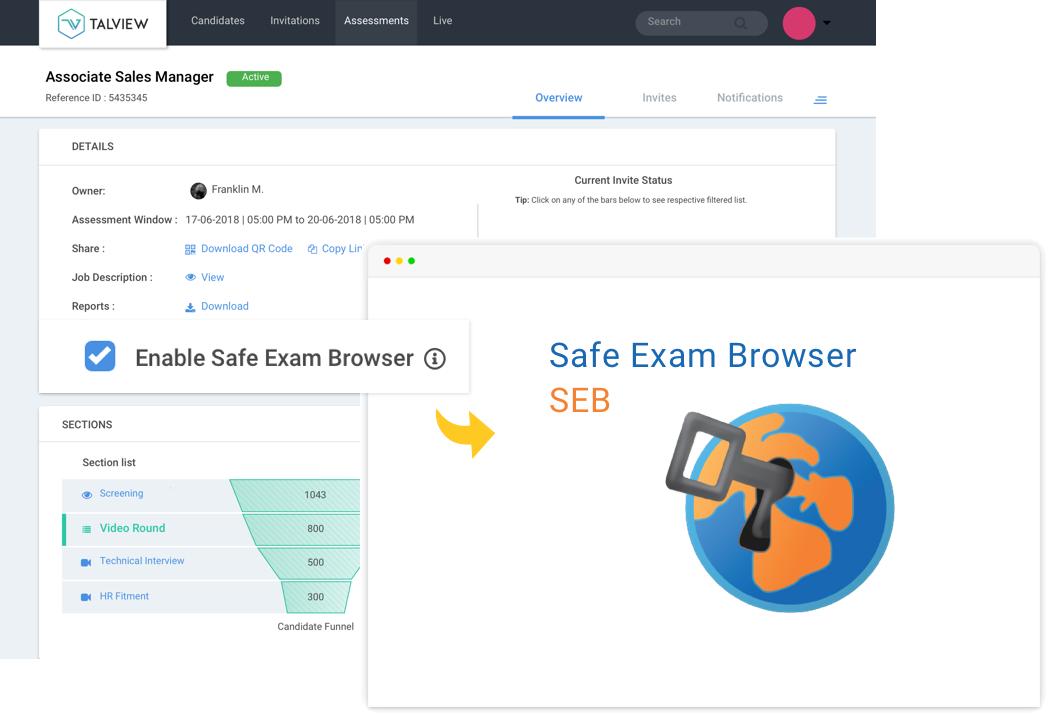Open the Screening section
This screenshot has width=1049, height=715.
122,494
